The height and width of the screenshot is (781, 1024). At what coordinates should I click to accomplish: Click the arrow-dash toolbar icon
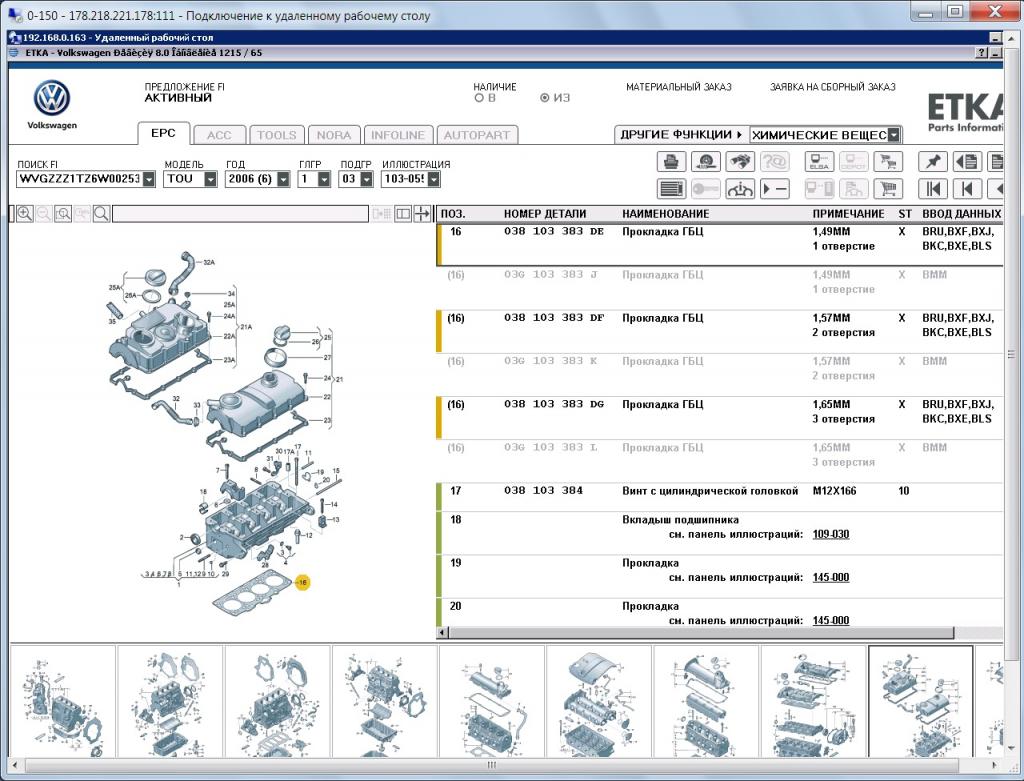pos(775,189)
